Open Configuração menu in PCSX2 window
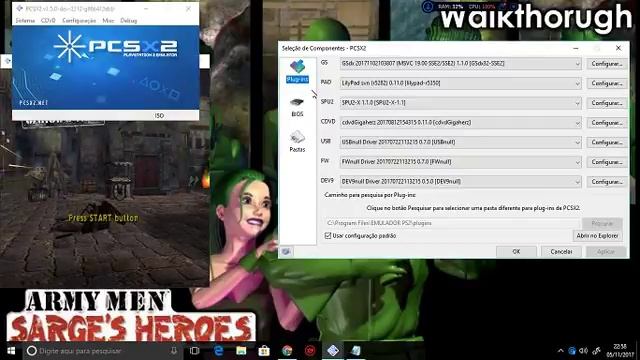Screen dimensions: 640x360 79,20
